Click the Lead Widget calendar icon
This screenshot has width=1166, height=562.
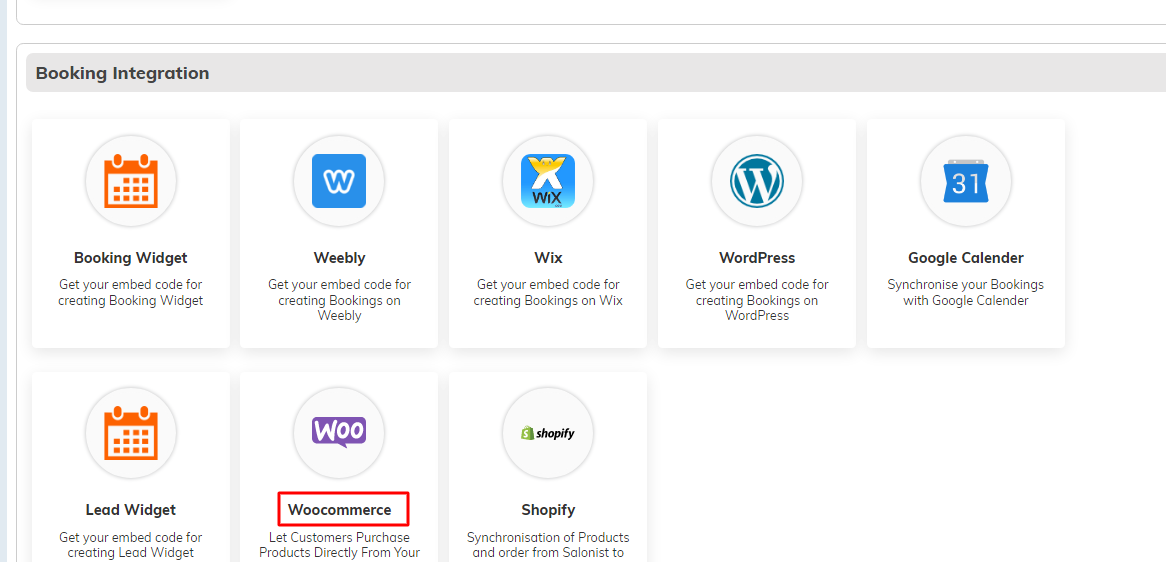(x=131, y=433)
